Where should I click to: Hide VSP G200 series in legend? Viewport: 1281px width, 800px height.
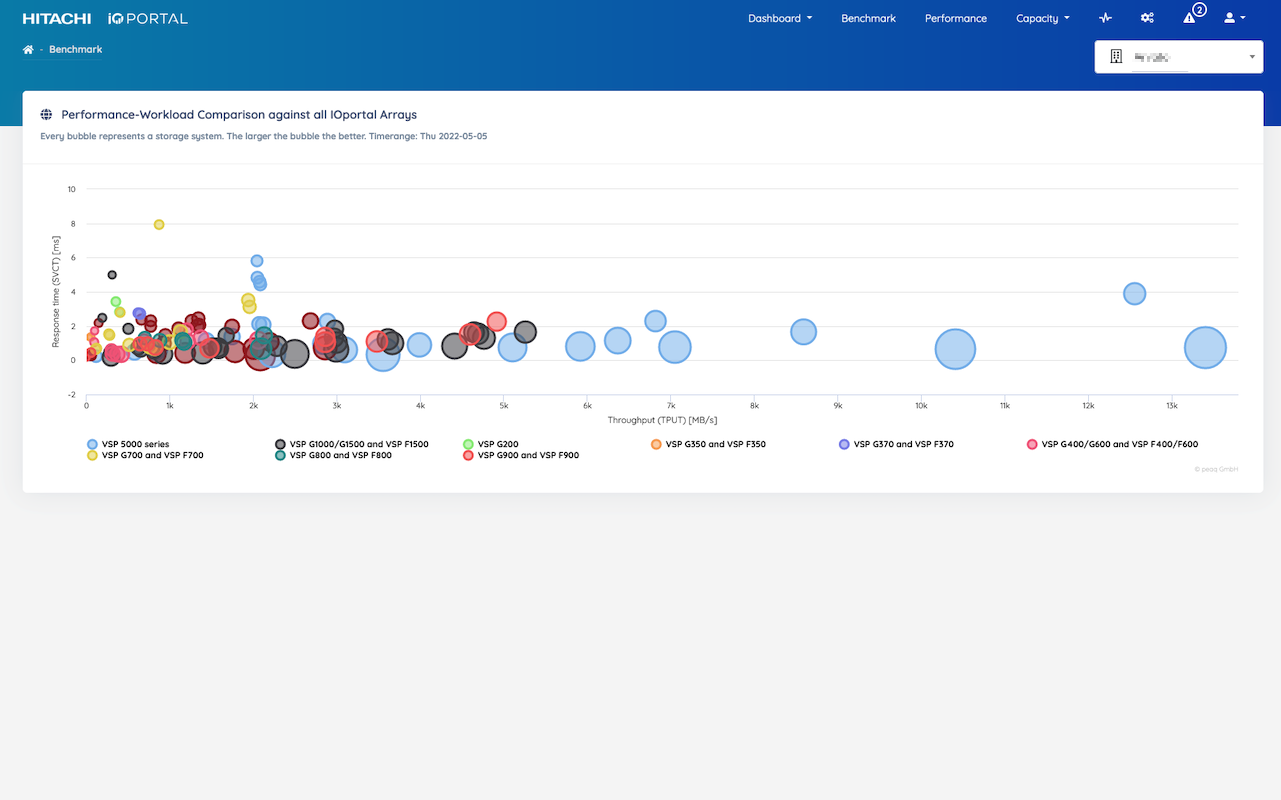497,444
